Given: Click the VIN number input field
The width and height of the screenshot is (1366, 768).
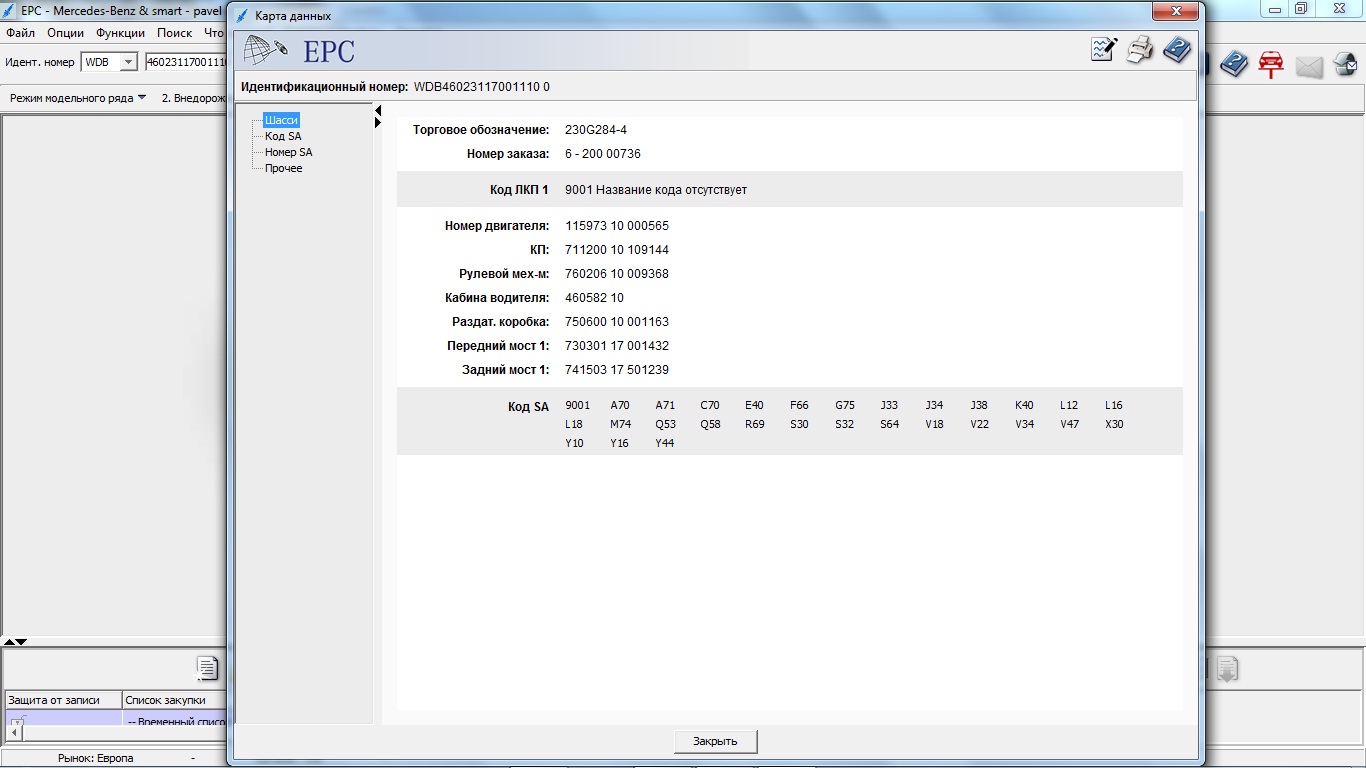Looking at the screenshot, I should point(187,62).
